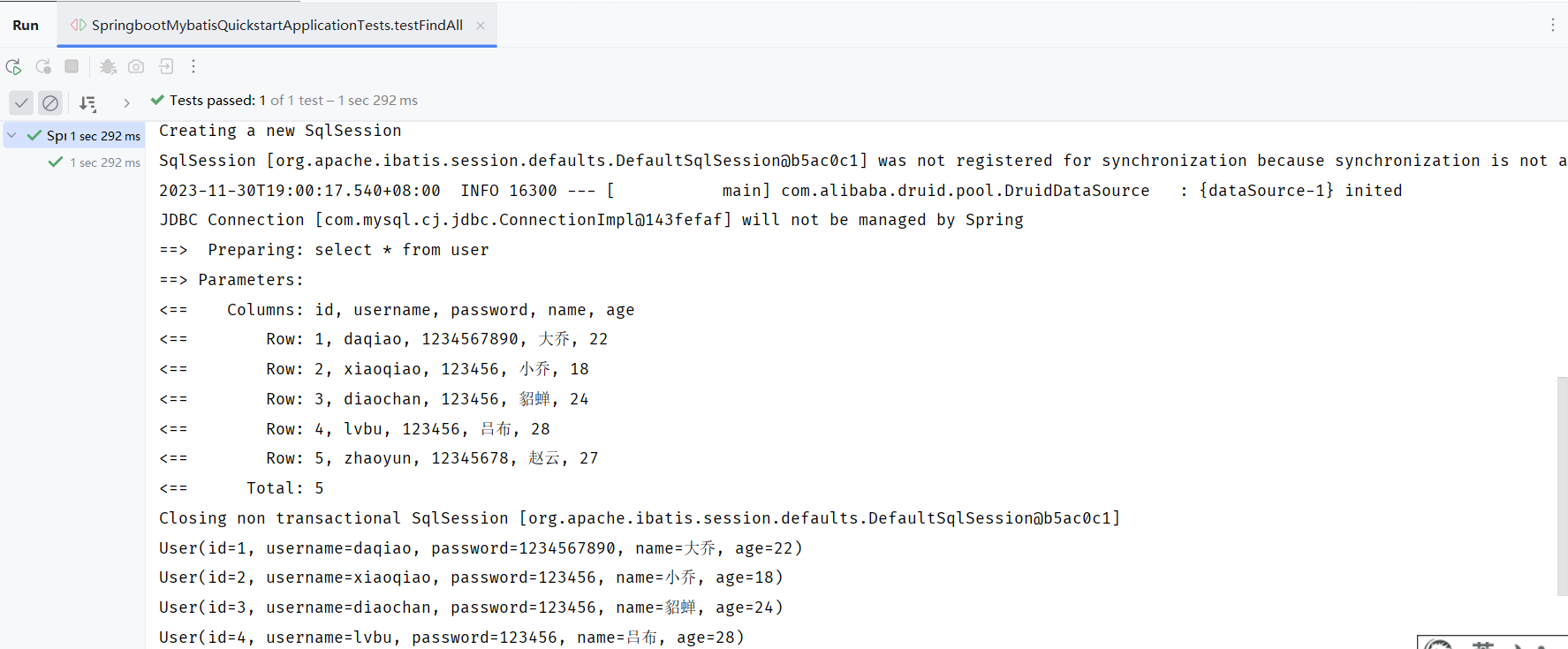This screenshot has height=649, width=1568.
Task: Expand the chevron beside Tests passed status
Action: [126, 102]
